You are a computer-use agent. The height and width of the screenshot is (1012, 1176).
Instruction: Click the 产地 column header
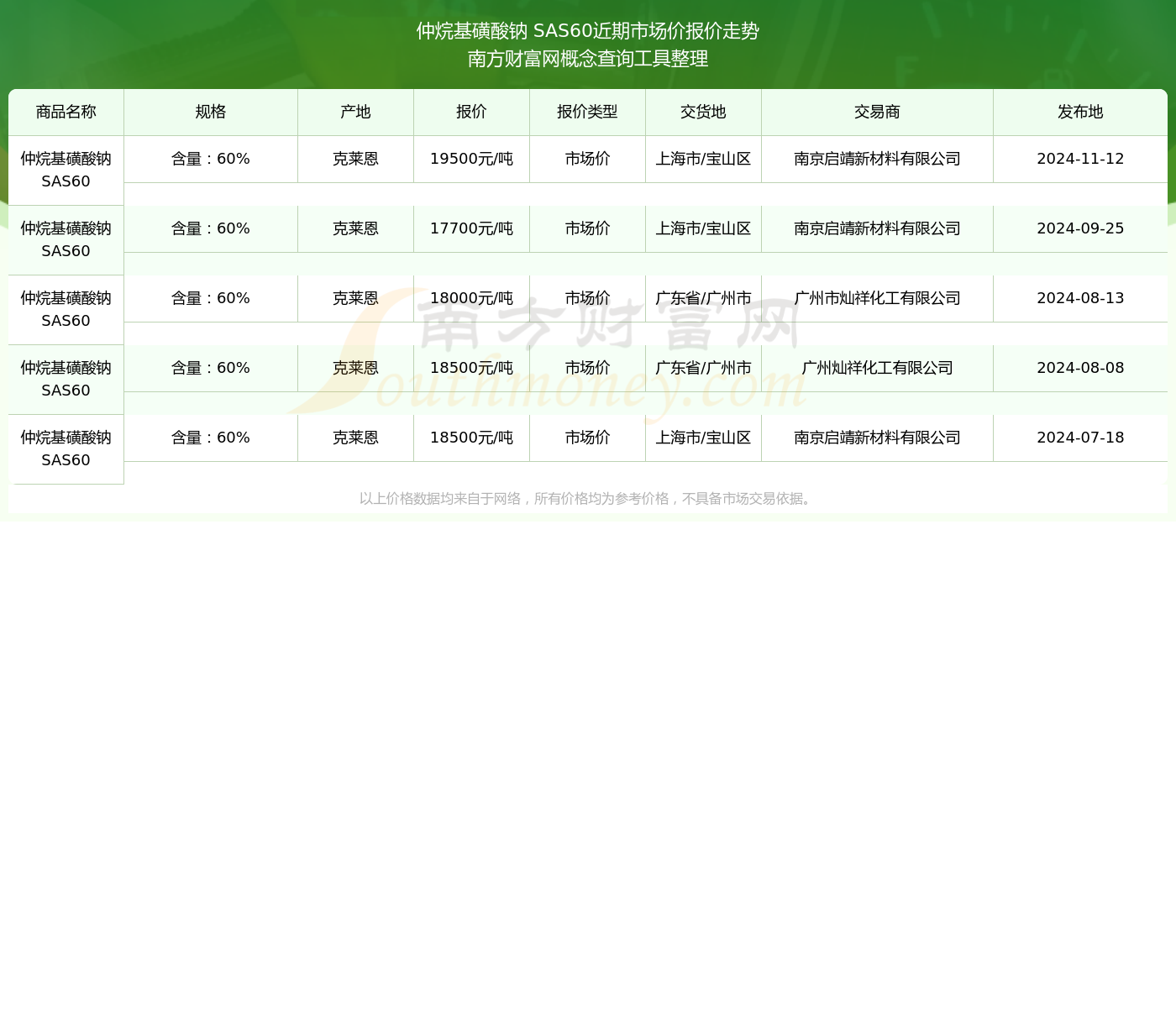point(355,112)
